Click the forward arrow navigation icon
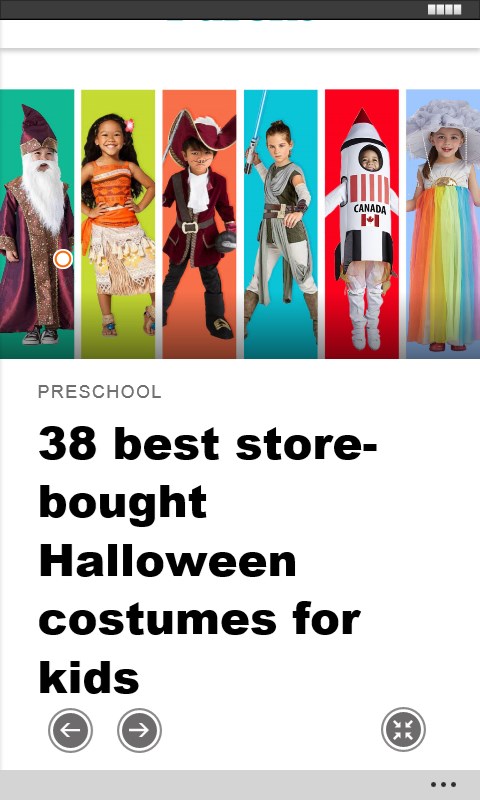The width and height of the screenshot is (480, 800). point(139,730)
